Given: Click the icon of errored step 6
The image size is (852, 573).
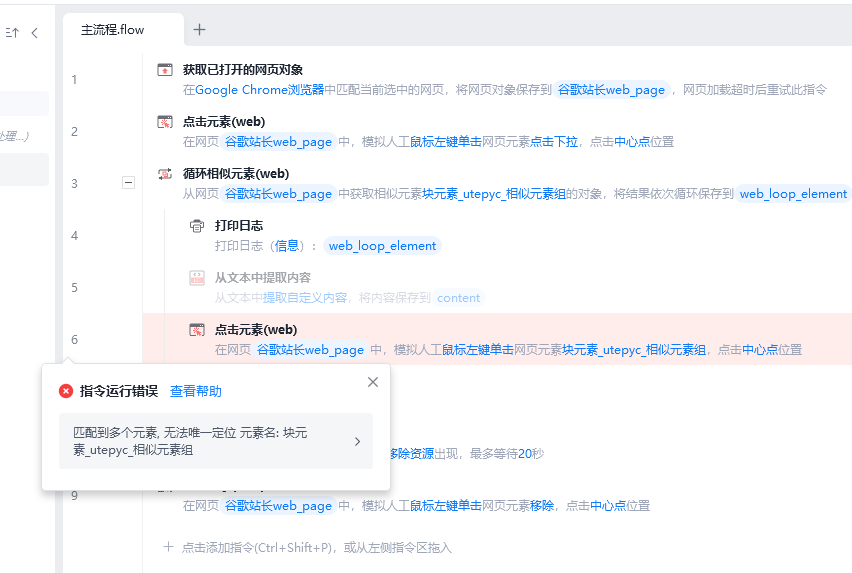Looking at the screenshot, I should [x=197, y=330].
